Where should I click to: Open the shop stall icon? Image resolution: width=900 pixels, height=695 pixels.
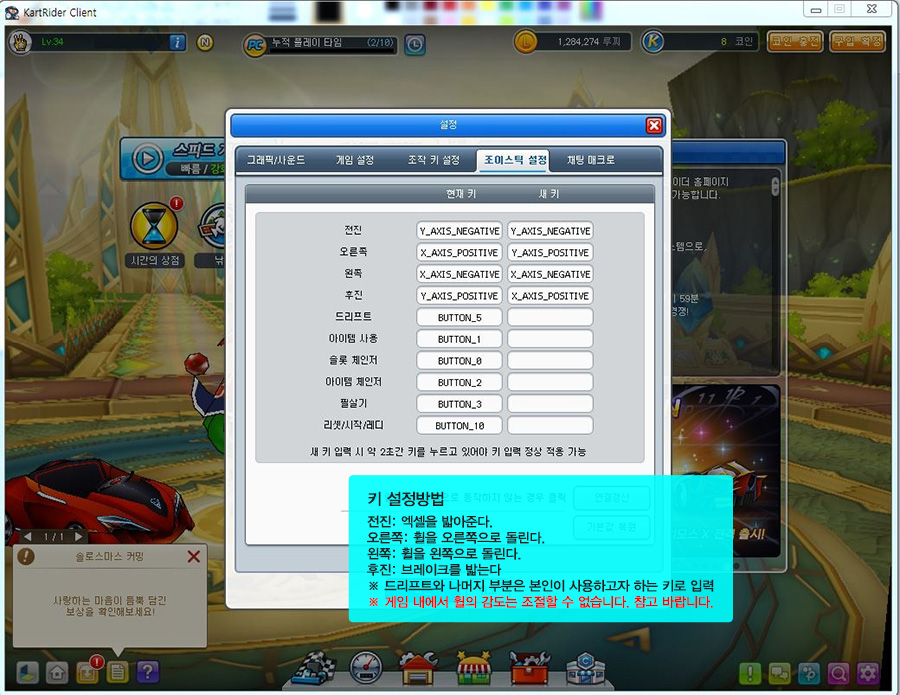472,668
